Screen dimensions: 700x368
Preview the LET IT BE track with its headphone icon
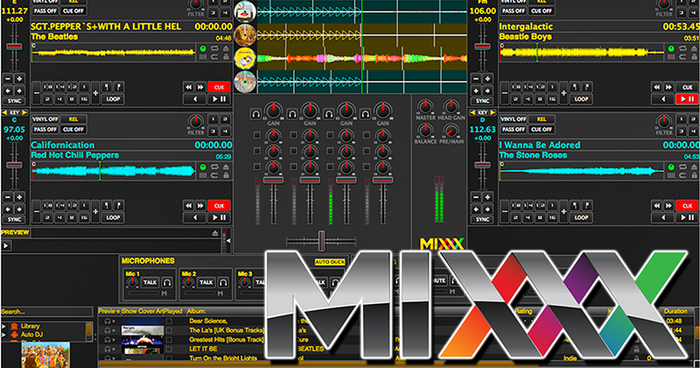tap(108, 349)
